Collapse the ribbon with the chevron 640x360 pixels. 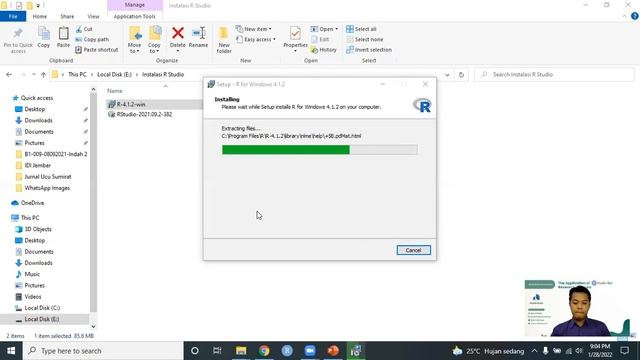tap(624, 16)
